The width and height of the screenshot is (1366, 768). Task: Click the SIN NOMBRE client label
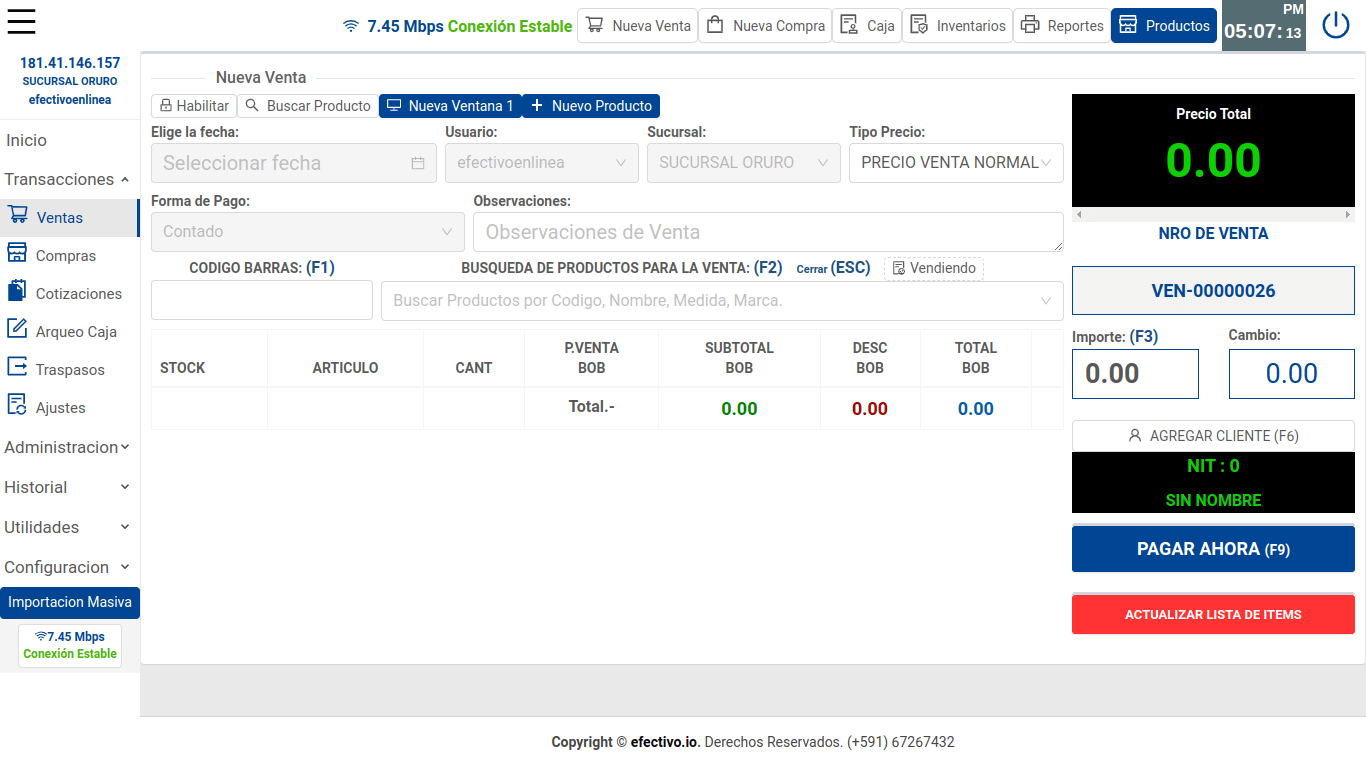tap(1213, 500)
